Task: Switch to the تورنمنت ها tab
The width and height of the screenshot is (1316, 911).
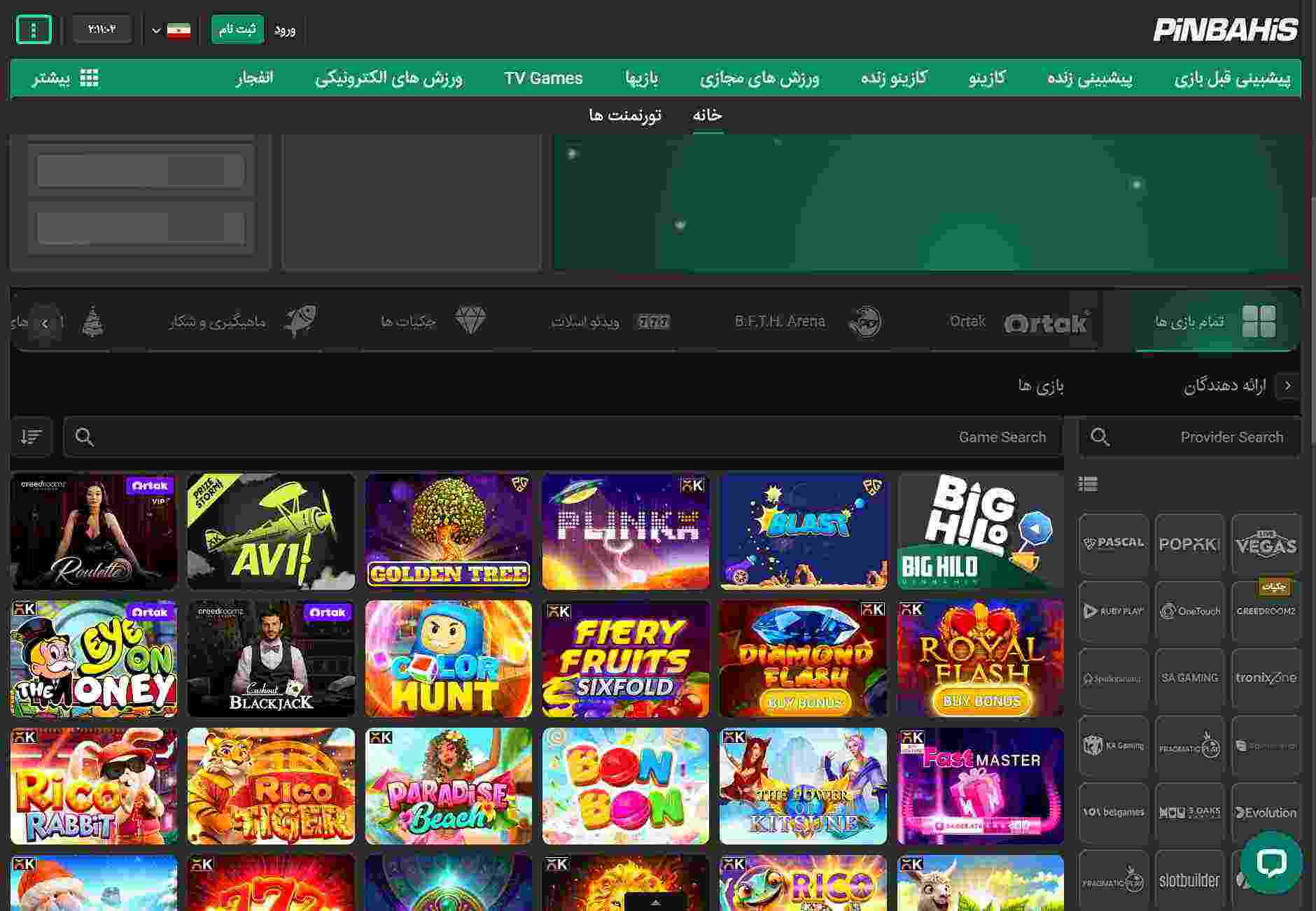Action: pos(624,115)
